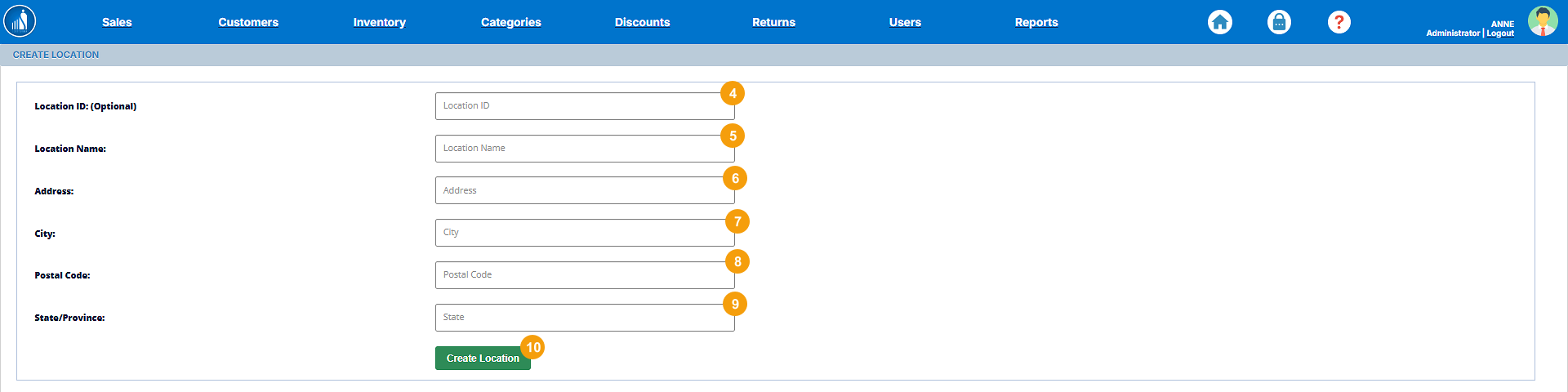The image size is (1568, 392).
Task: Open the Users menu
Action: click(905, 22)
